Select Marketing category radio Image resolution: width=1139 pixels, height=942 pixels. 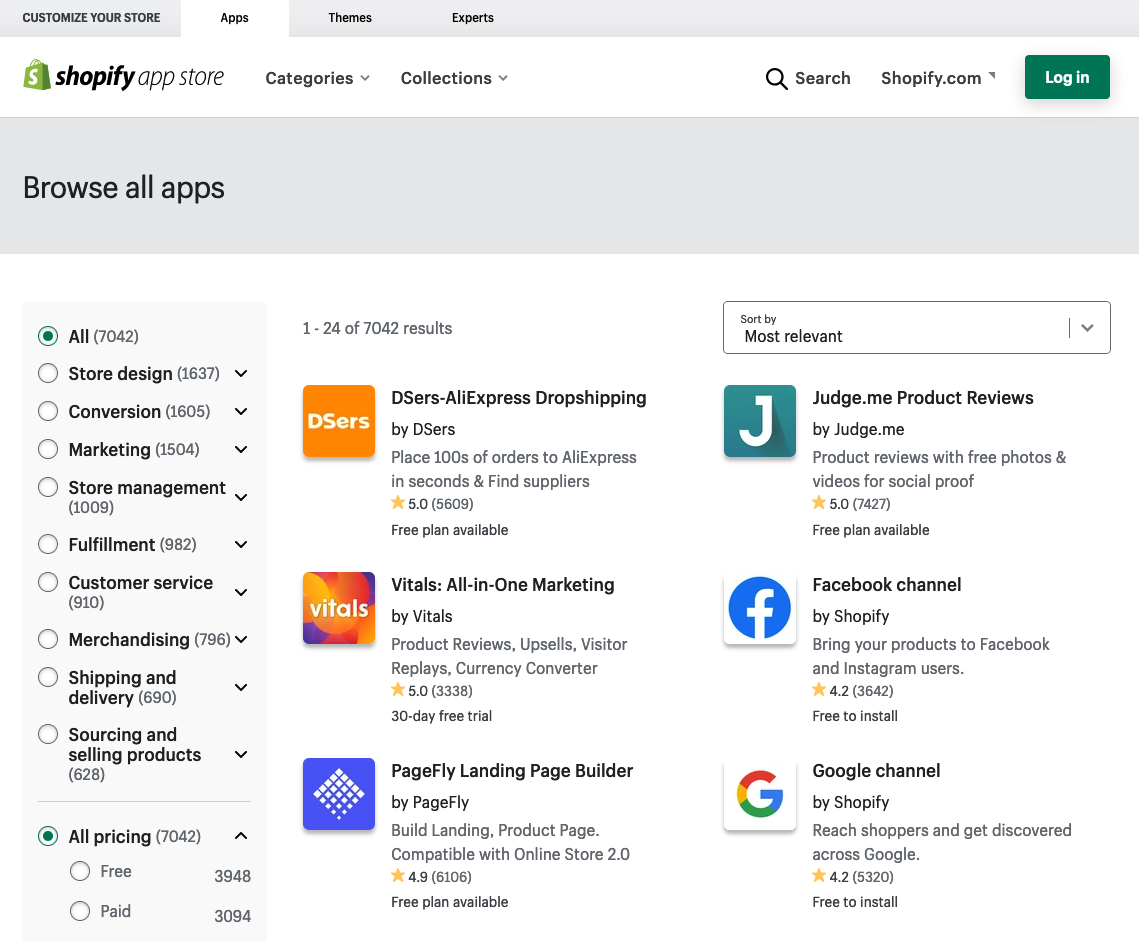tap(48, 449)
